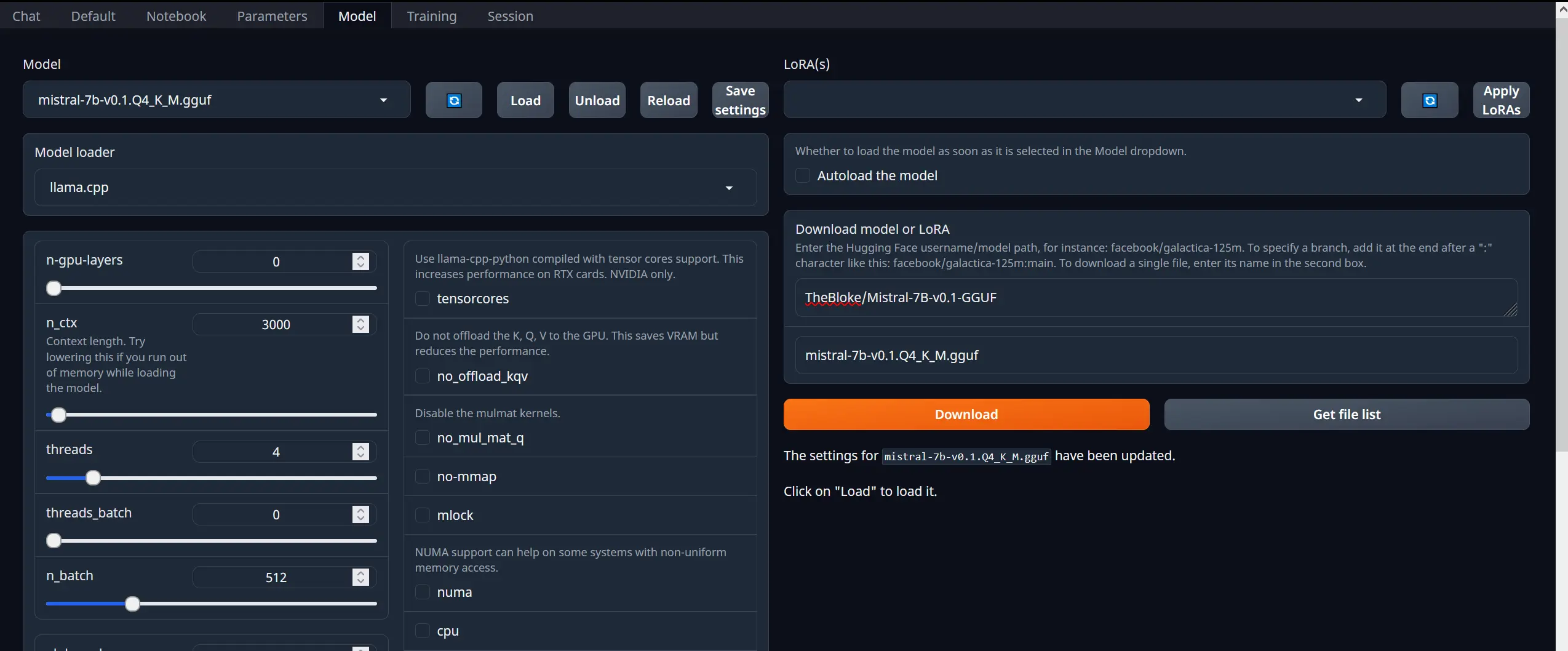Click the 'Click on "Load" to load it.' text
This screenshot has width=1568, height=651.
pyautogui.click(x=860, y=491)
